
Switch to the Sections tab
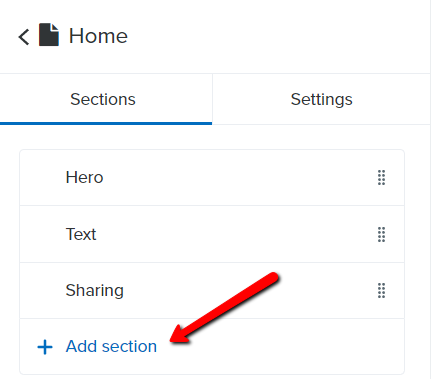click(x=103, y=99)
